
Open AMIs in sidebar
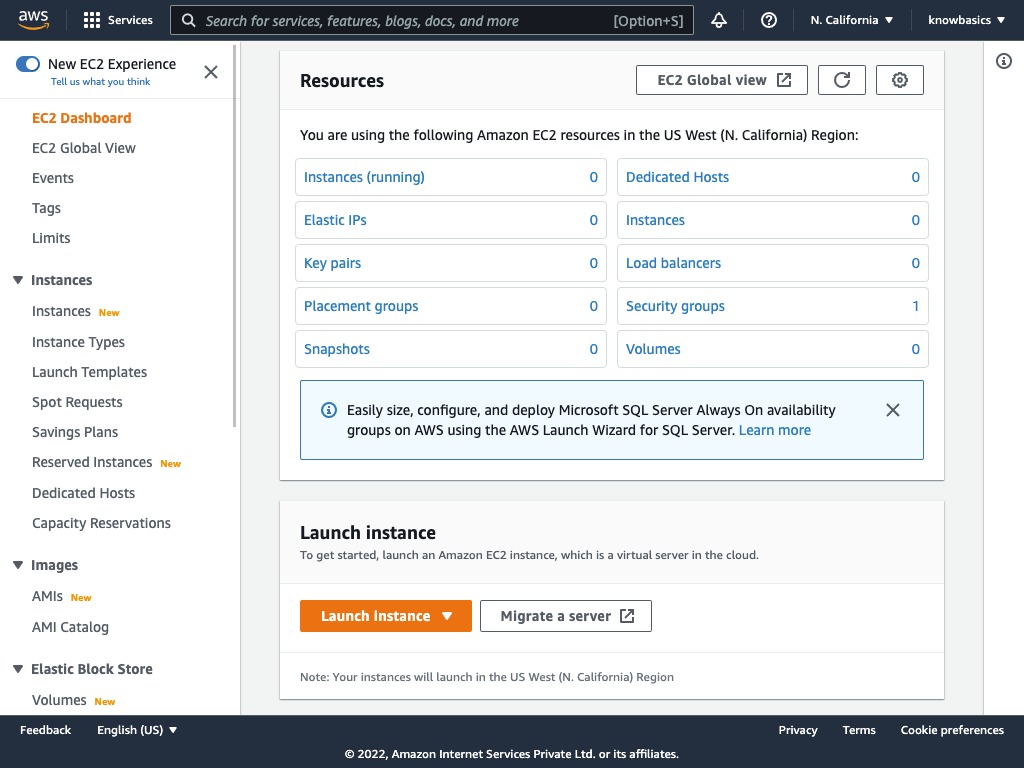(48, 596)
